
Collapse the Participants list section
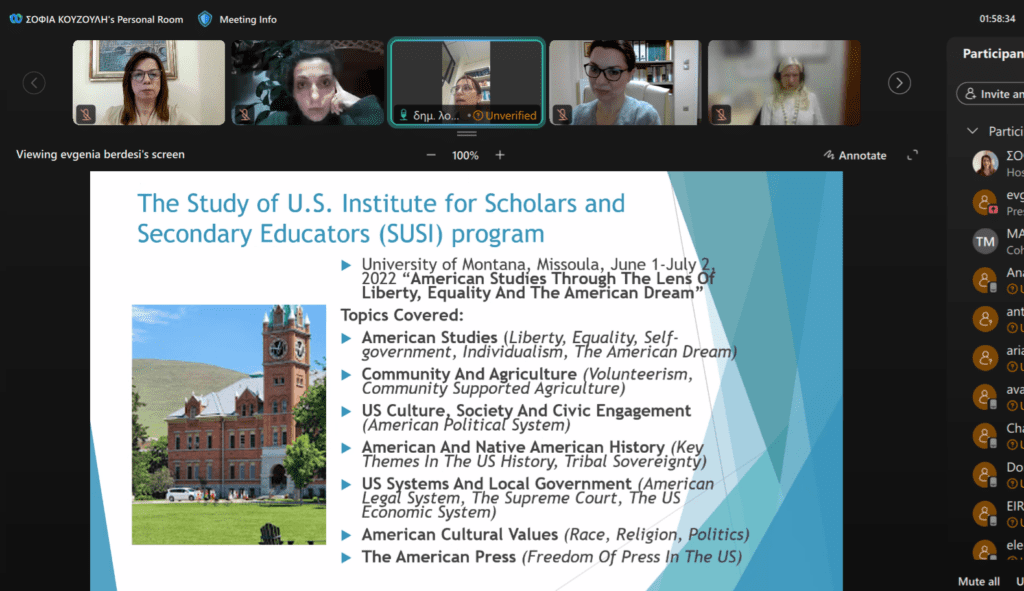(972, 131)
